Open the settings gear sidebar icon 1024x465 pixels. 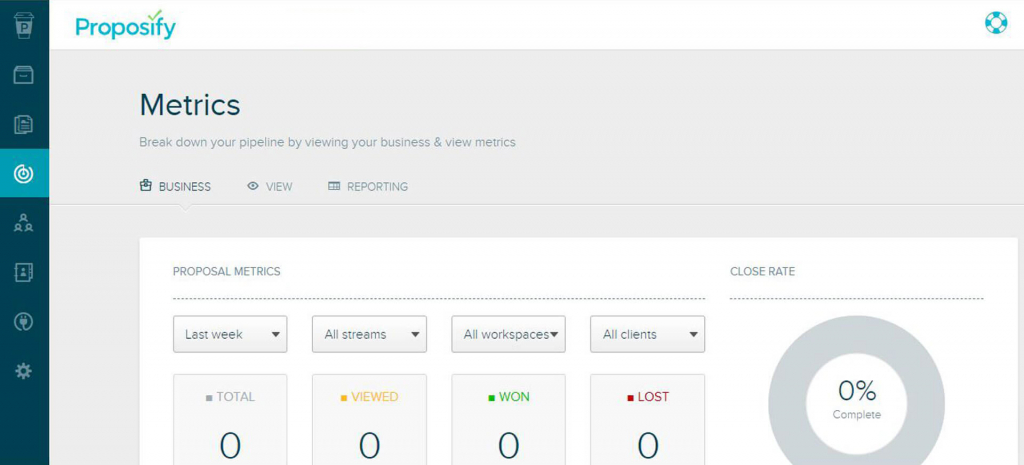click(x=24, y=371)
